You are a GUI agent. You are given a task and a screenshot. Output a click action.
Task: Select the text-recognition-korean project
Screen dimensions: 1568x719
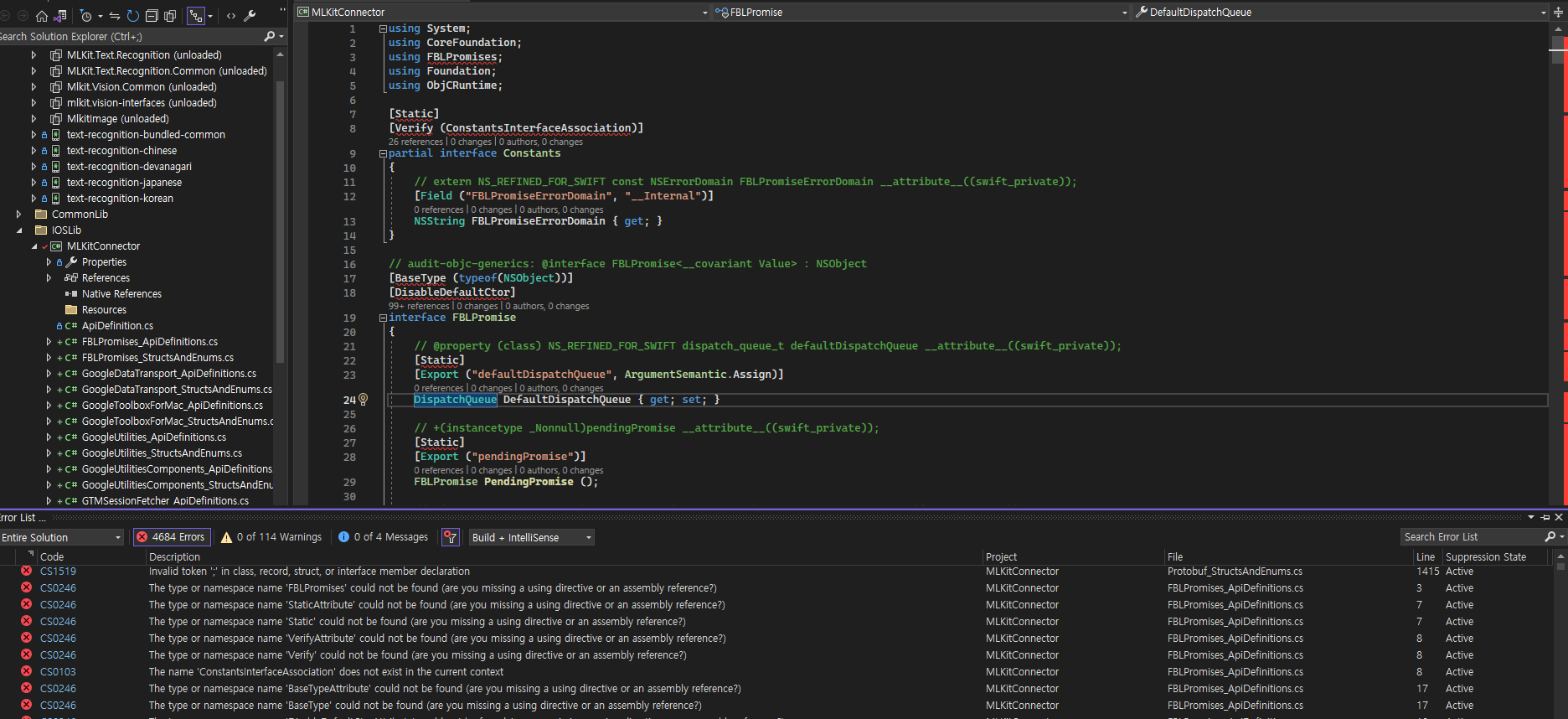click(x=120, y=199)
